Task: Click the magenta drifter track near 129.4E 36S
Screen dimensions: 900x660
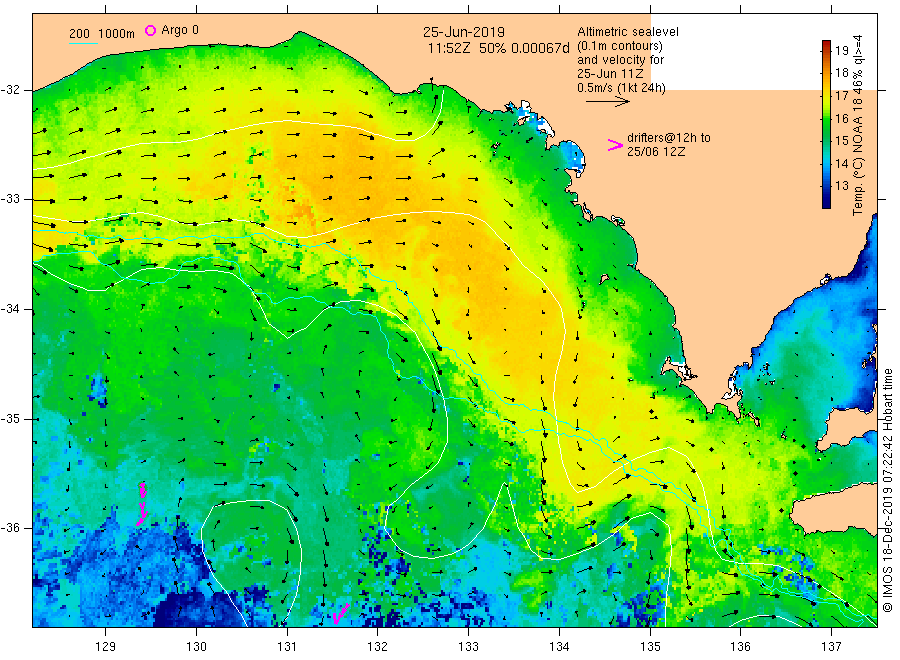Action: tap(142, 504)
